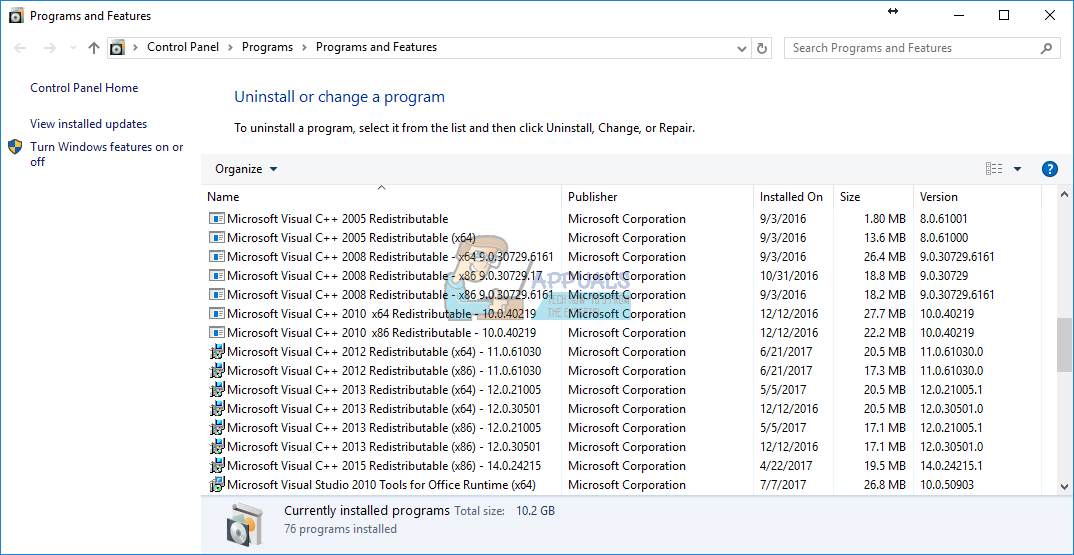1074x555 pixels.
Task: Open help via the blue question icon
Action: click(1049, 169)
